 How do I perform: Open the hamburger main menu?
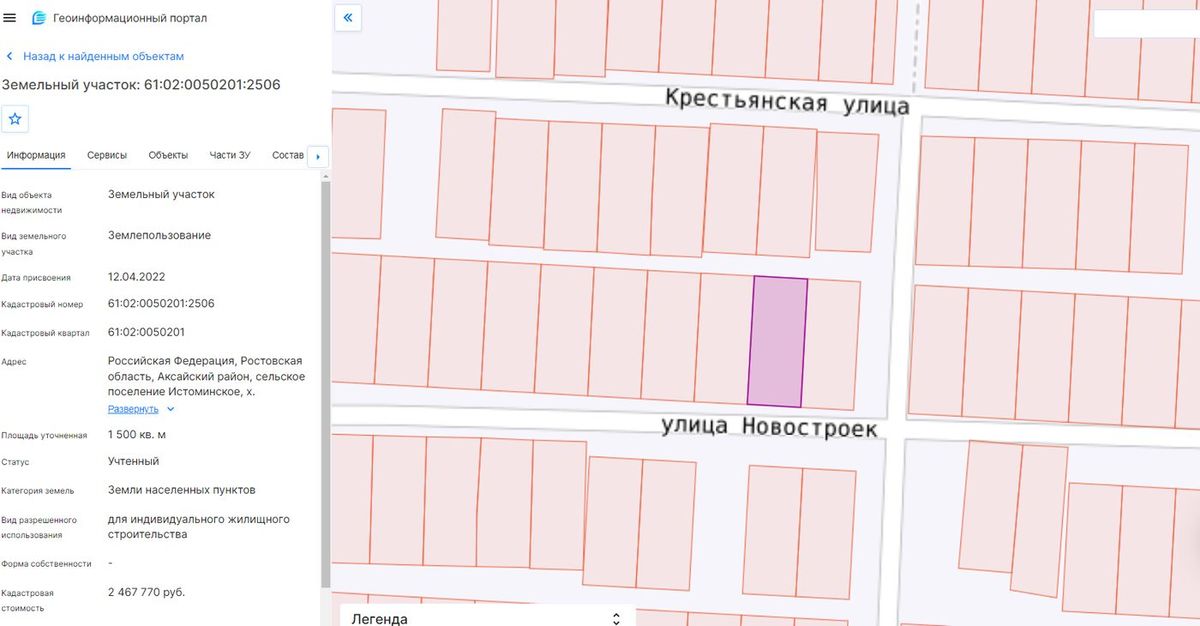[10, 18]
